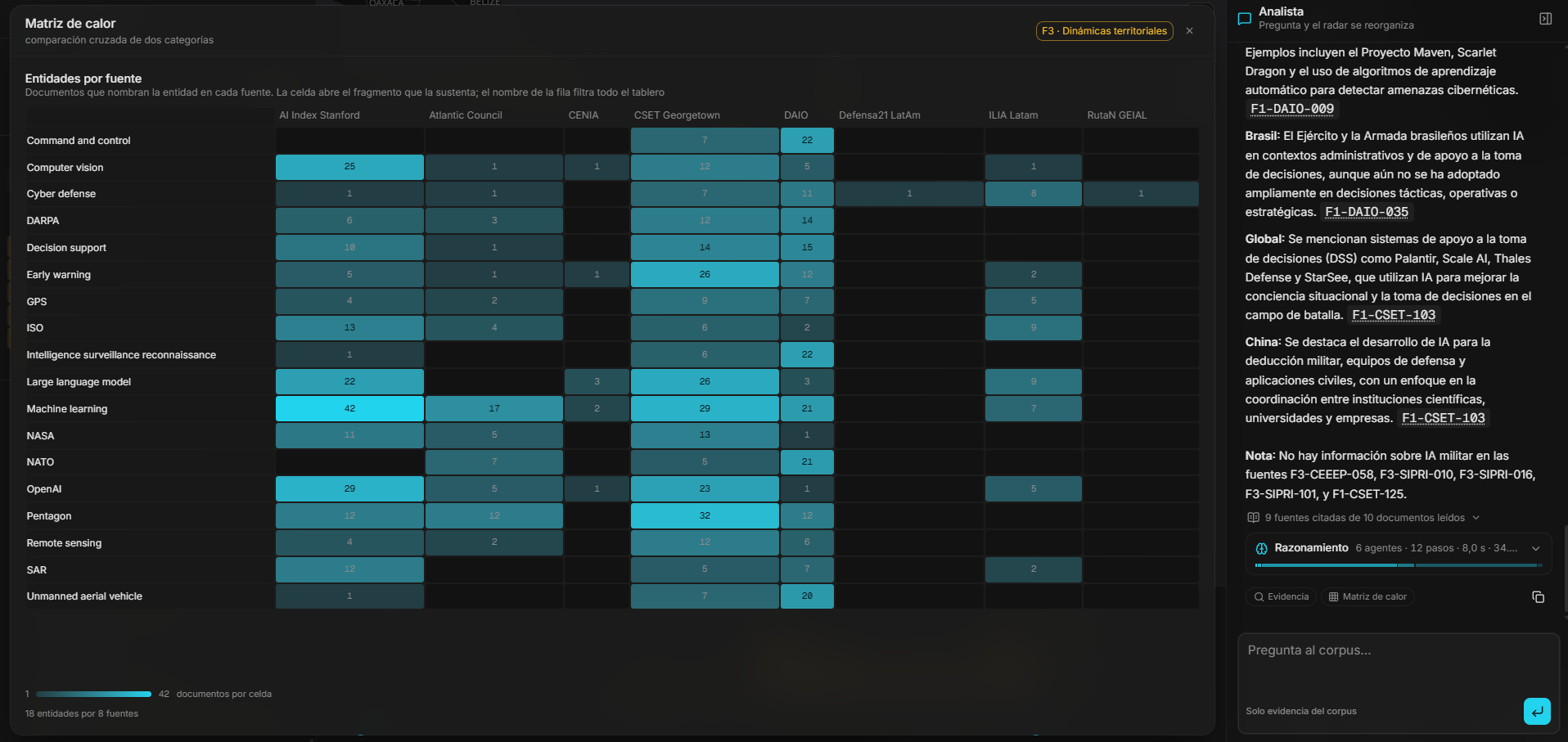
Task: Open the SAR / ILIA Latam cell (2)
Action: (1034, 569)
